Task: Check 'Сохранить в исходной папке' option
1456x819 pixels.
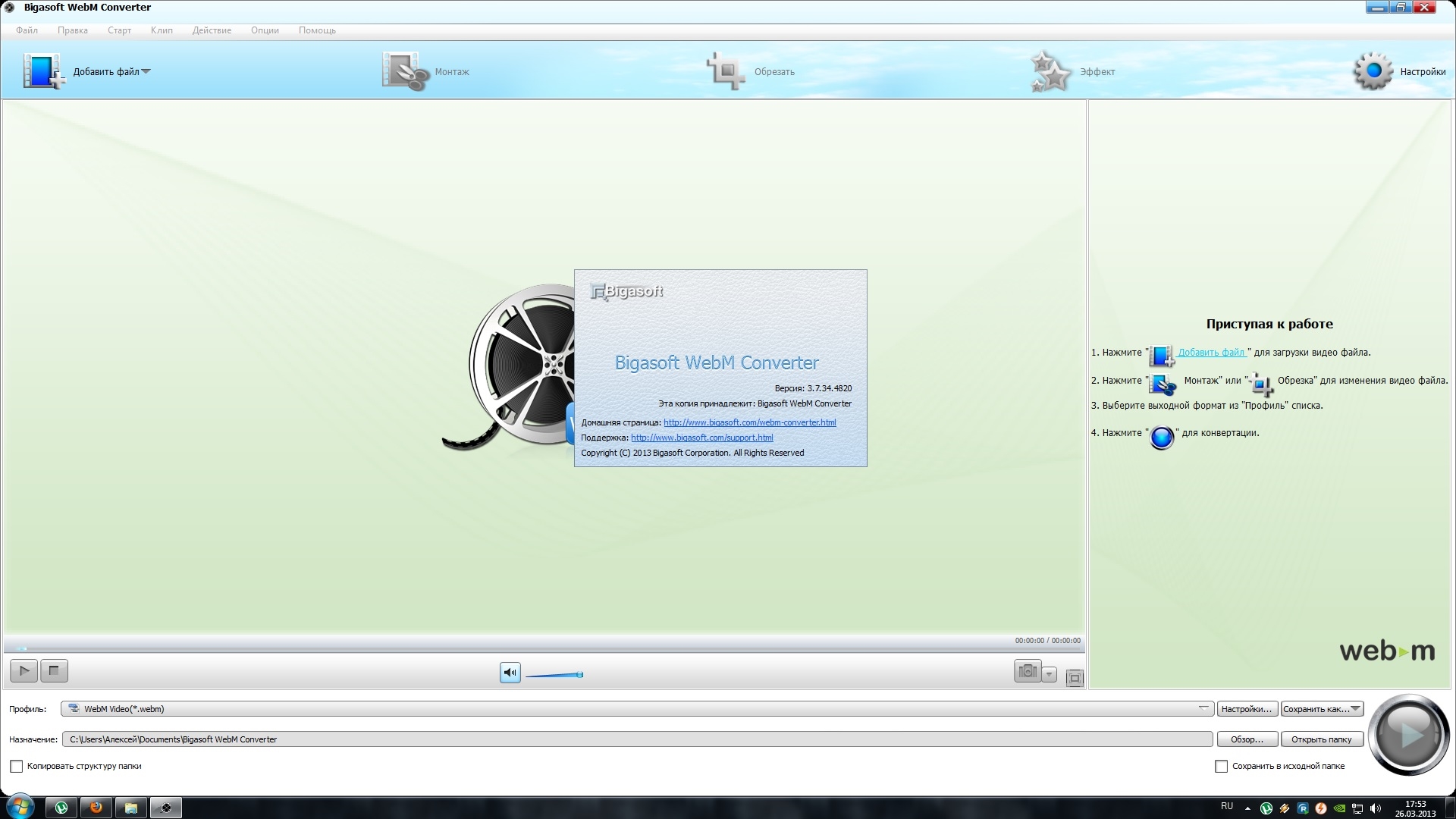Action: pyautogui.click(x=1221, y=767)
